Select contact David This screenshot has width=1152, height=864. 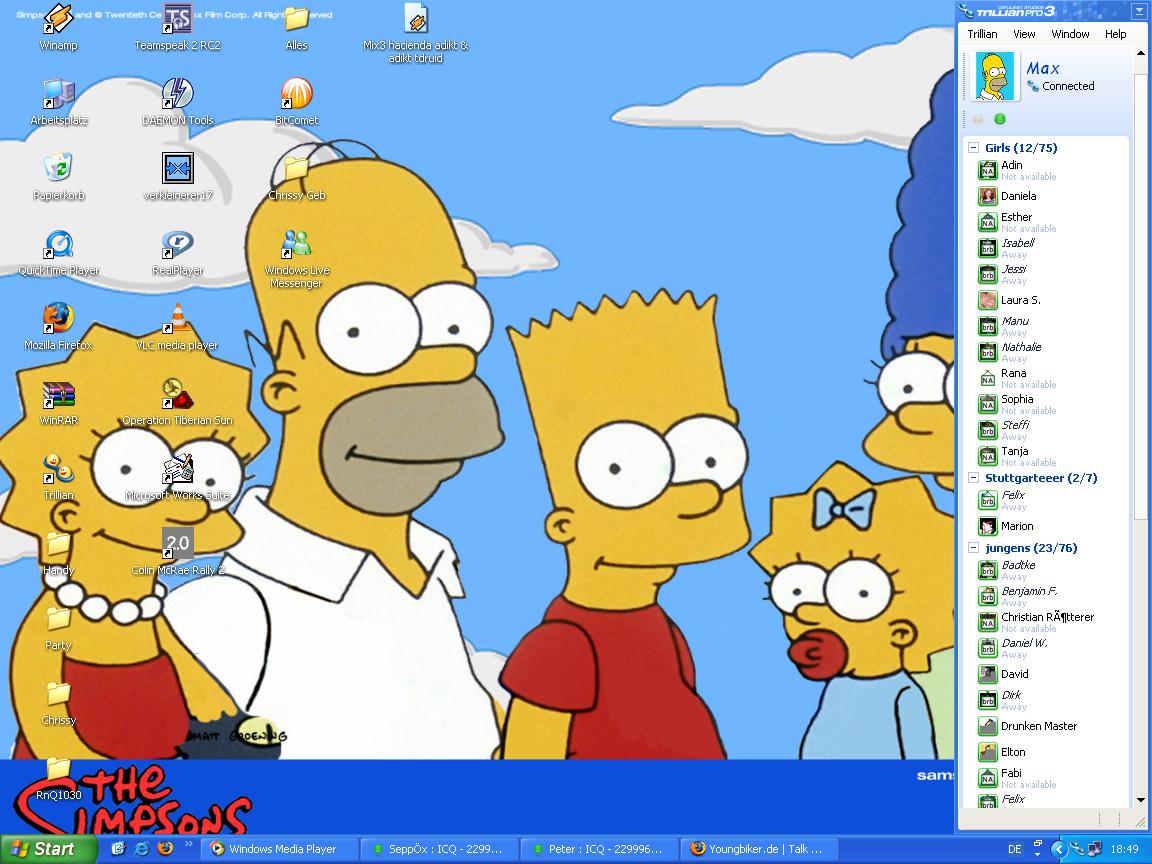click(x=1046, y=674)
